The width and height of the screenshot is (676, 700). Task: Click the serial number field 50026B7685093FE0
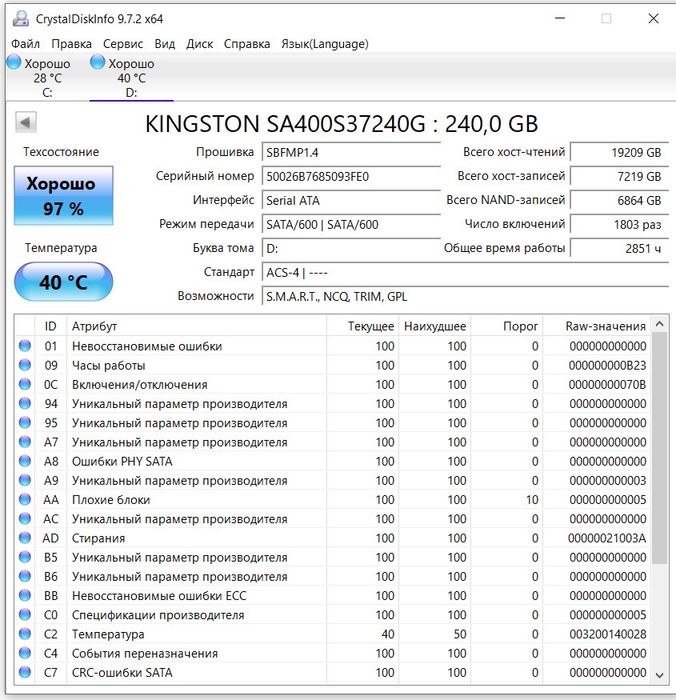pyautogui.click(x=351, y=177)
